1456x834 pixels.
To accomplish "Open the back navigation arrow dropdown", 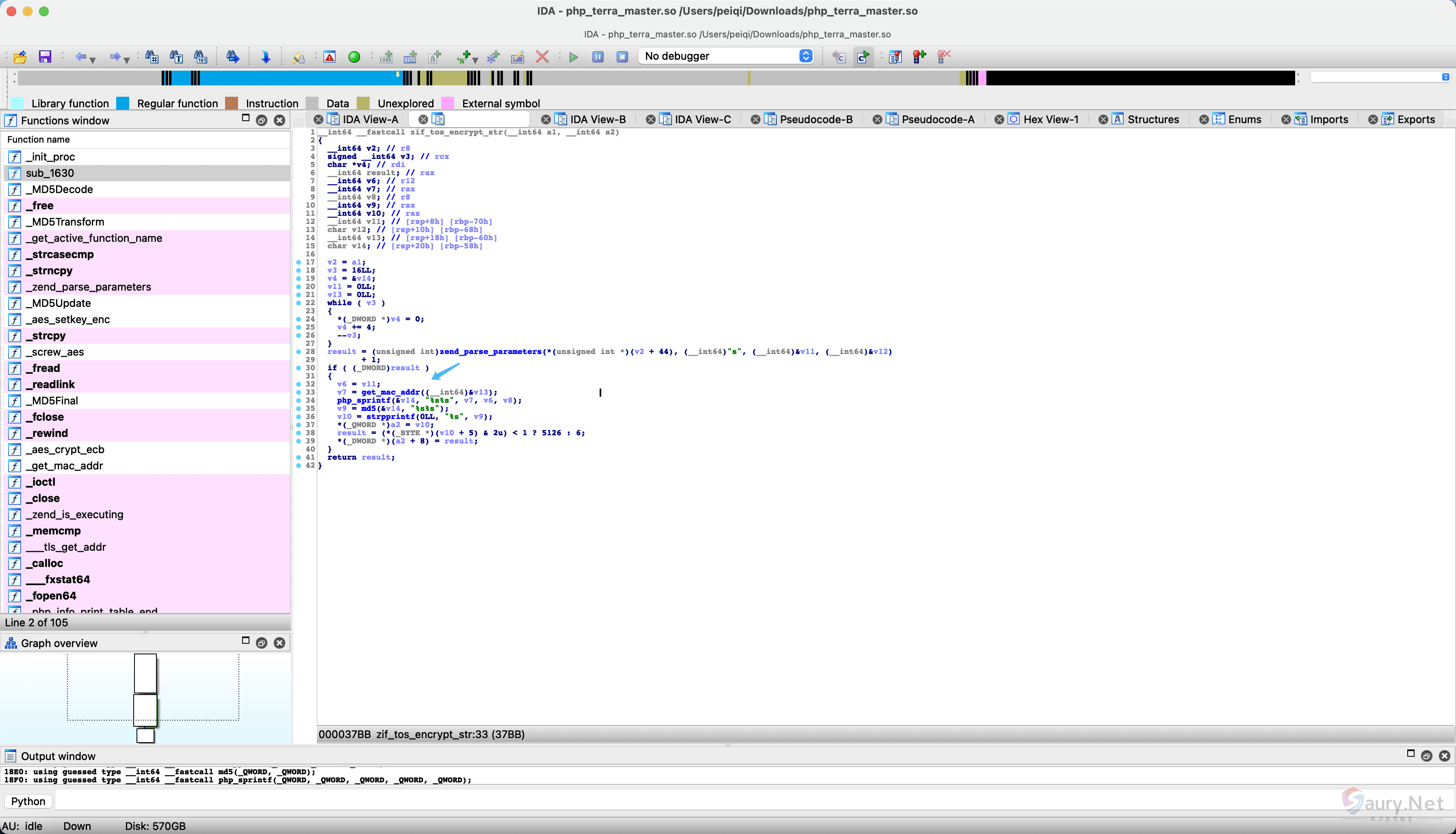I will (x=93, y=60).
